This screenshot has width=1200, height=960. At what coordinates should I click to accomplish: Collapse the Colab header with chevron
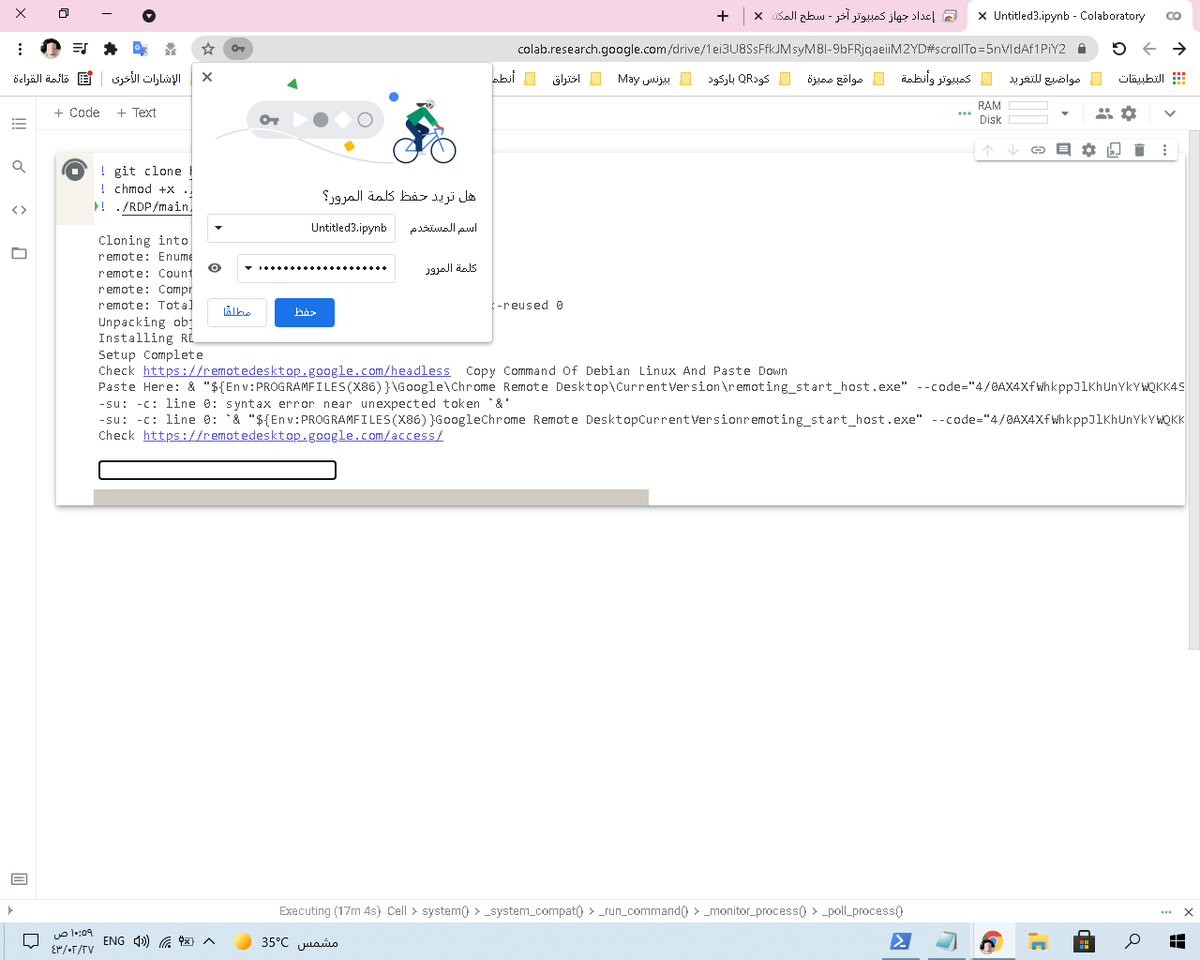tap(1170, 114)
